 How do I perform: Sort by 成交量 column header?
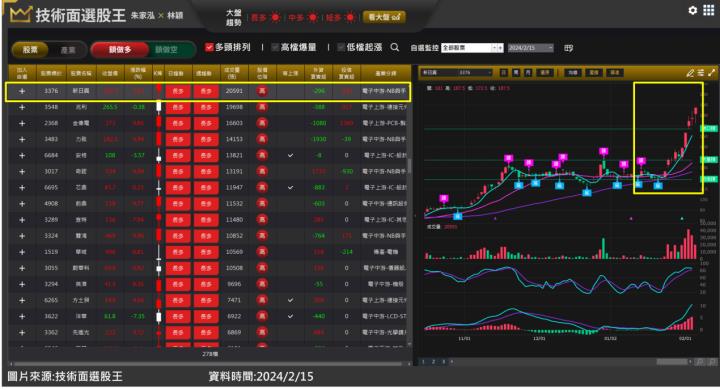click(x=232, y=73)
